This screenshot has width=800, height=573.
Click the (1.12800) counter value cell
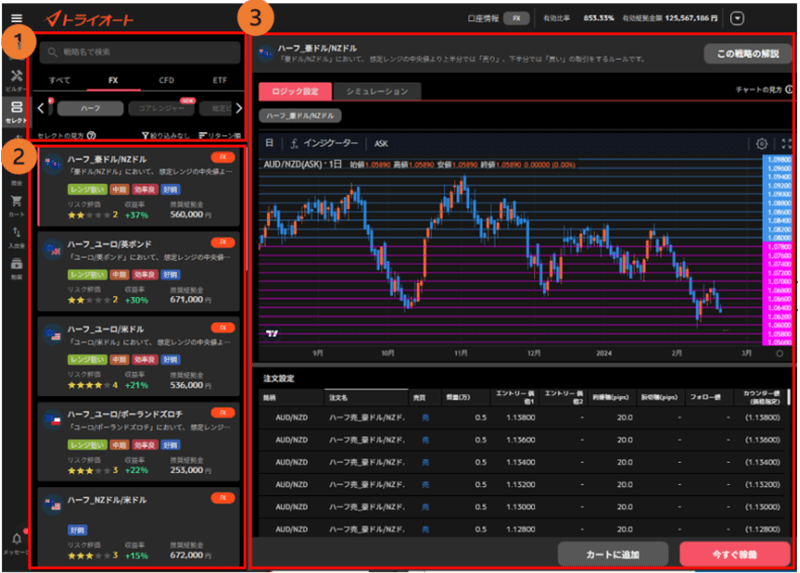click(x=762, y=529)
